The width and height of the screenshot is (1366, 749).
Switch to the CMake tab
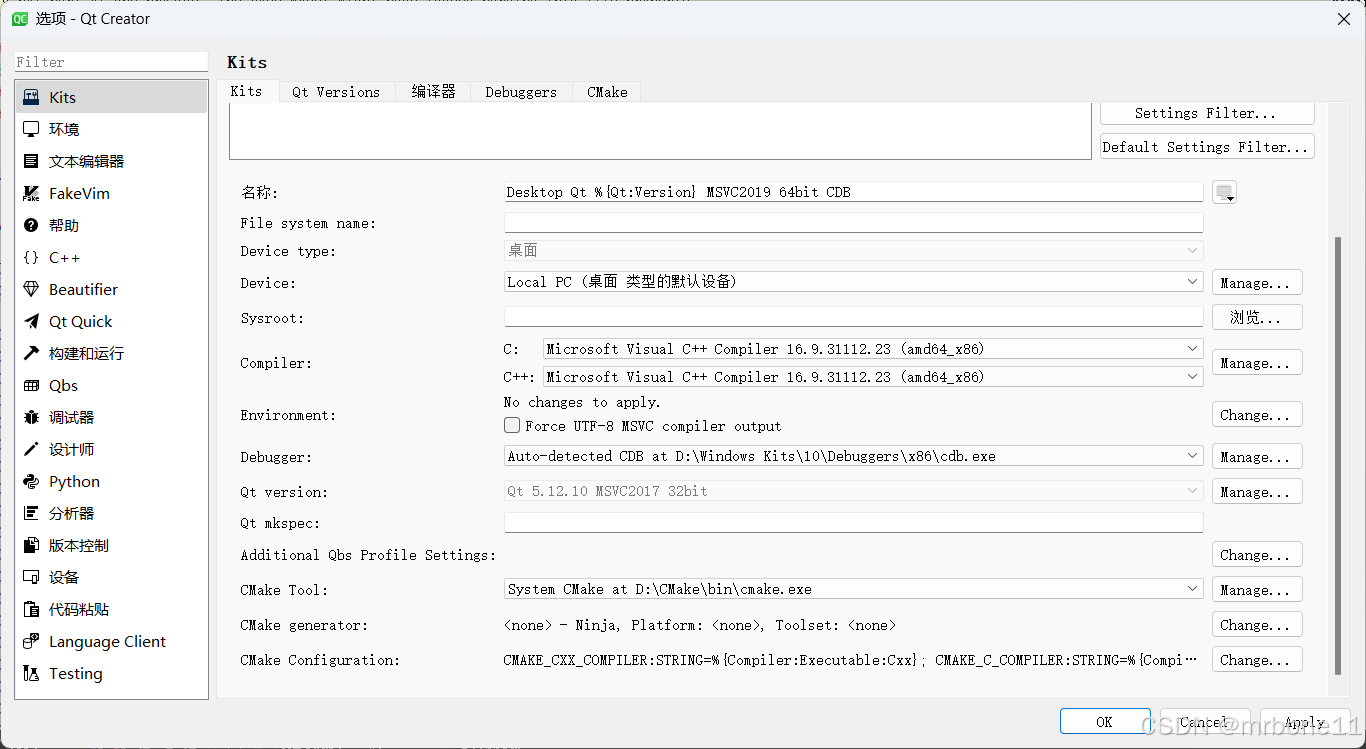pos(607,92)
